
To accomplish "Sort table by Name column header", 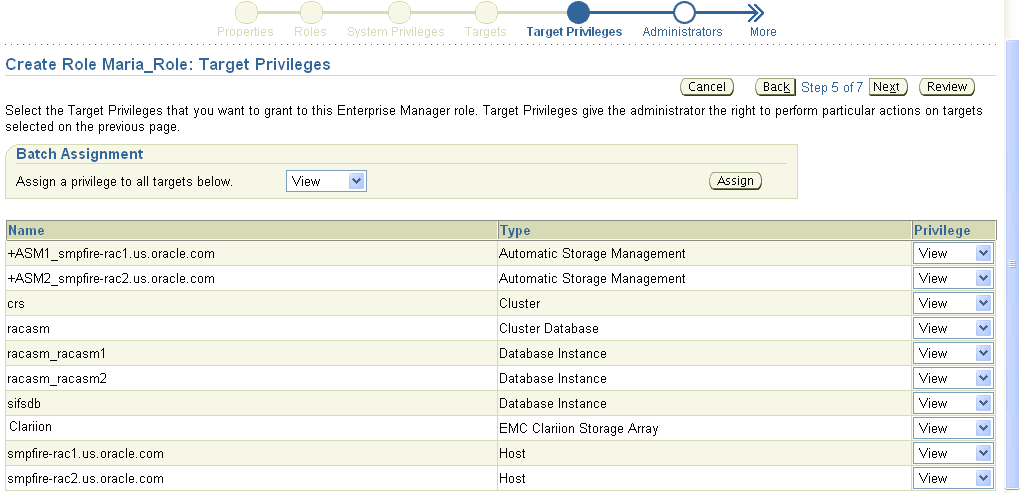I will 26,231.
